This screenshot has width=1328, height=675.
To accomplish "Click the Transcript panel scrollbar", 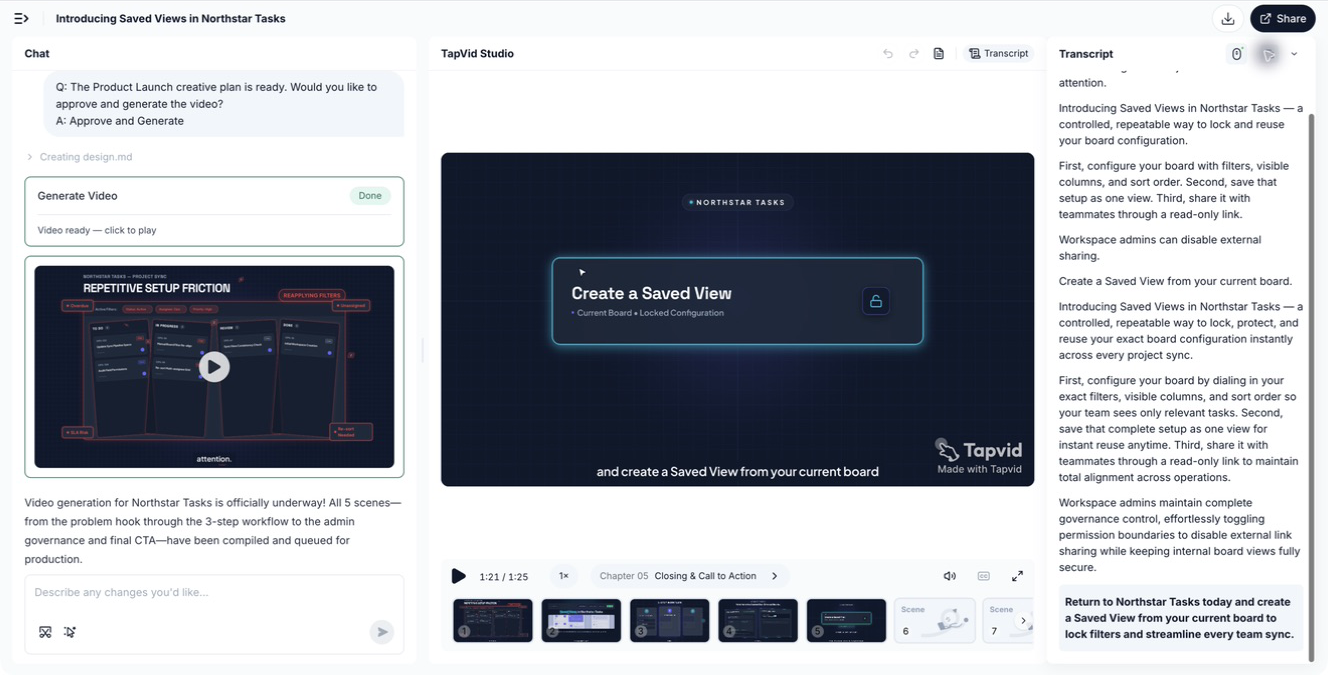I will coord(1312,387).
